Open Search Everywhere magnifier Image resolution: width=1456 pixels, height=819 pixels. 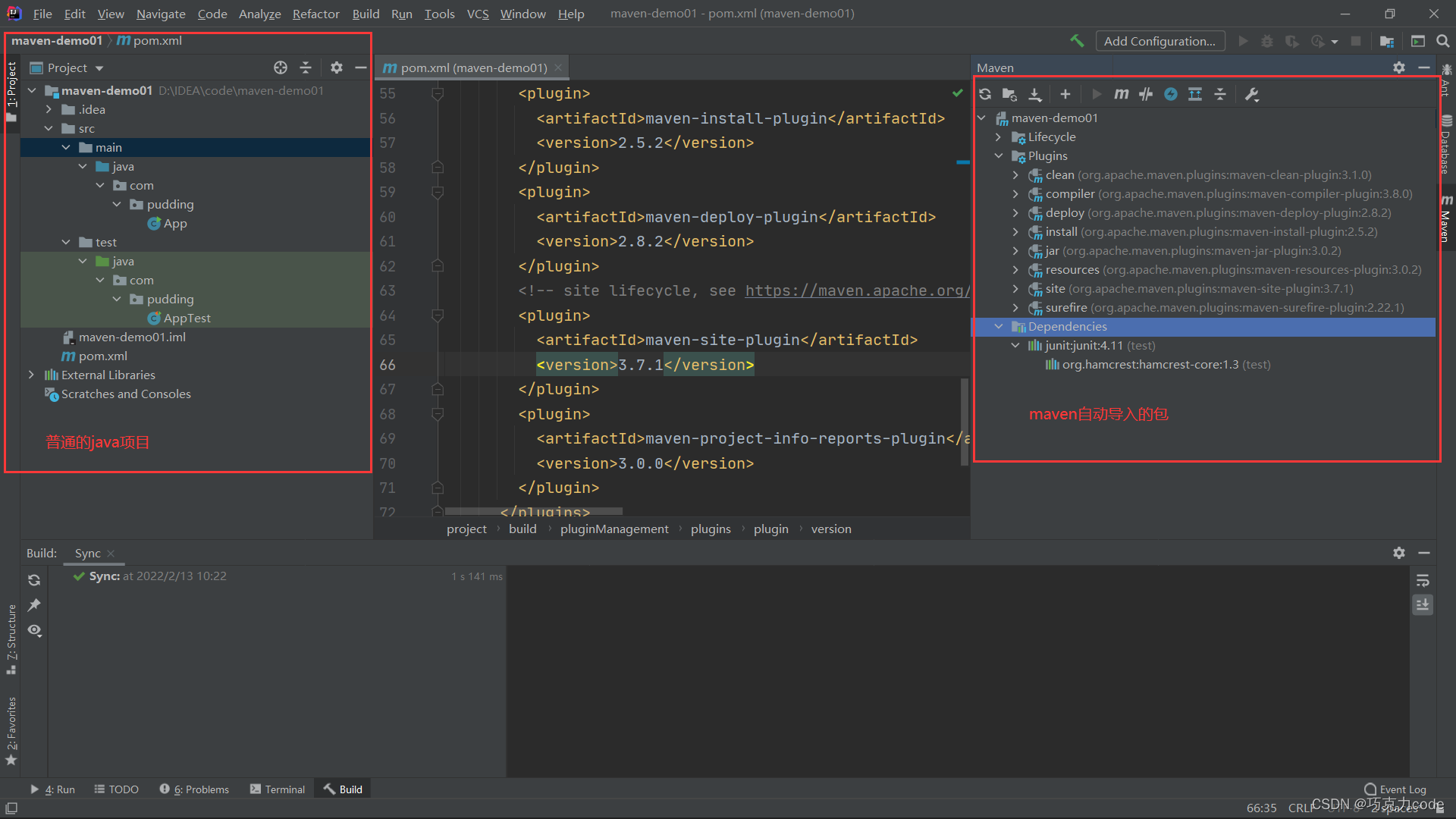pos(1443,41)
